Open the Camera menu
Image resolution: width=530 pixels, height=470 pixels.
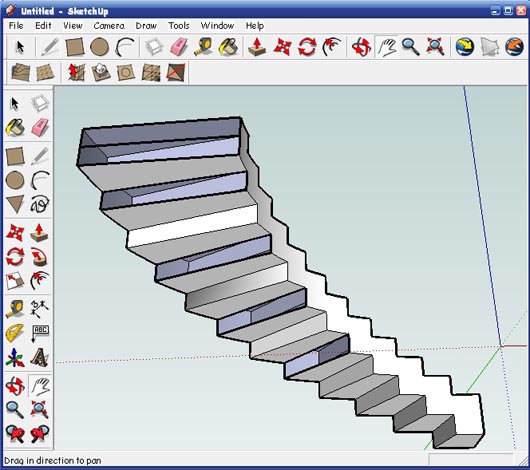[109, 26]
